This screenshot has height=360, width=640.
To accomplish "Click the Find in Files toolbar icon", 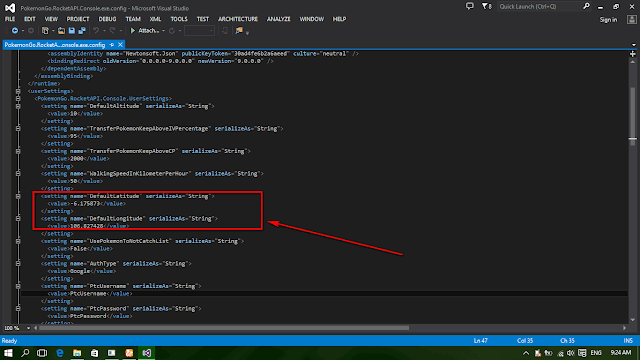I will coord(239,31).
